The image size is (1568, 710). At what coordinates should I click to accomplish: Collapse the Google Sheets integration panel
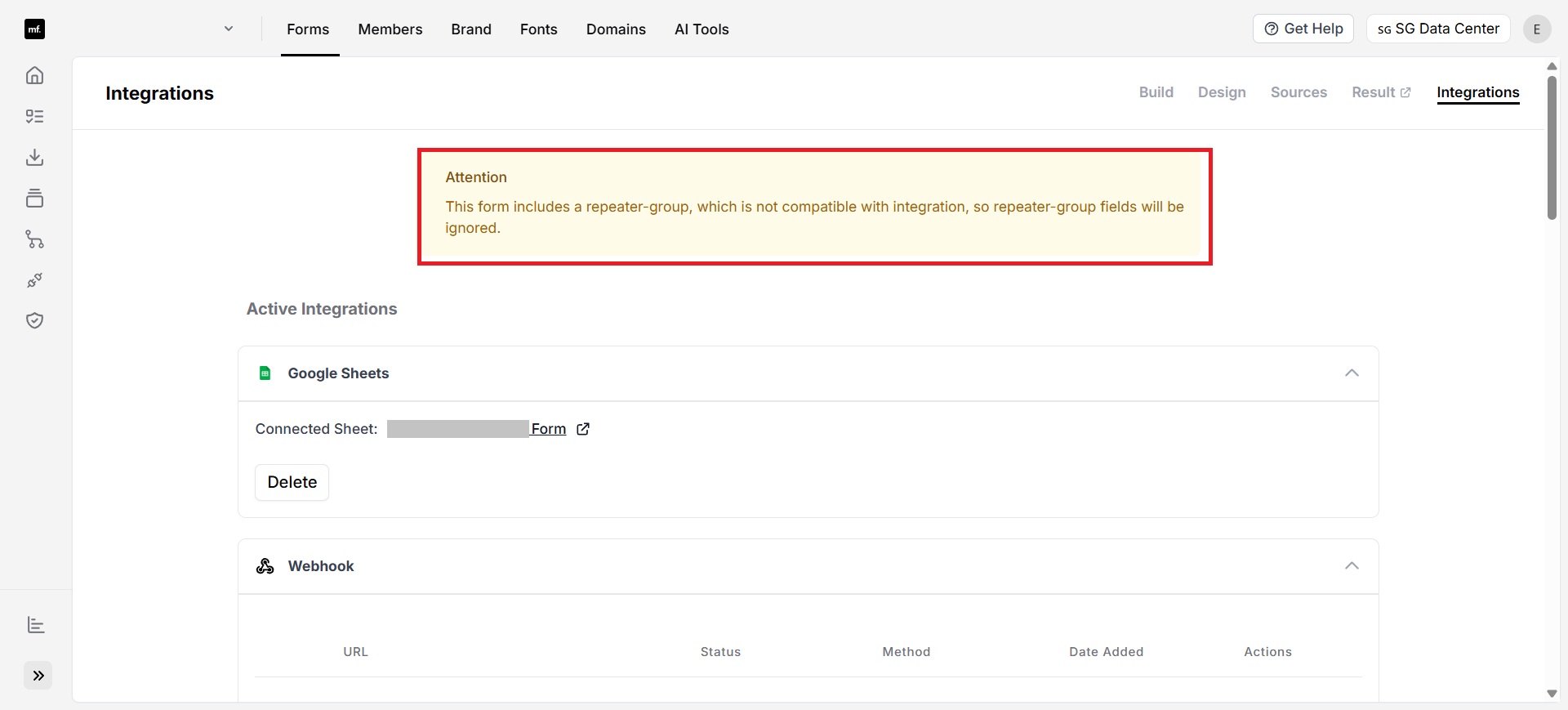click(1352, 373)
